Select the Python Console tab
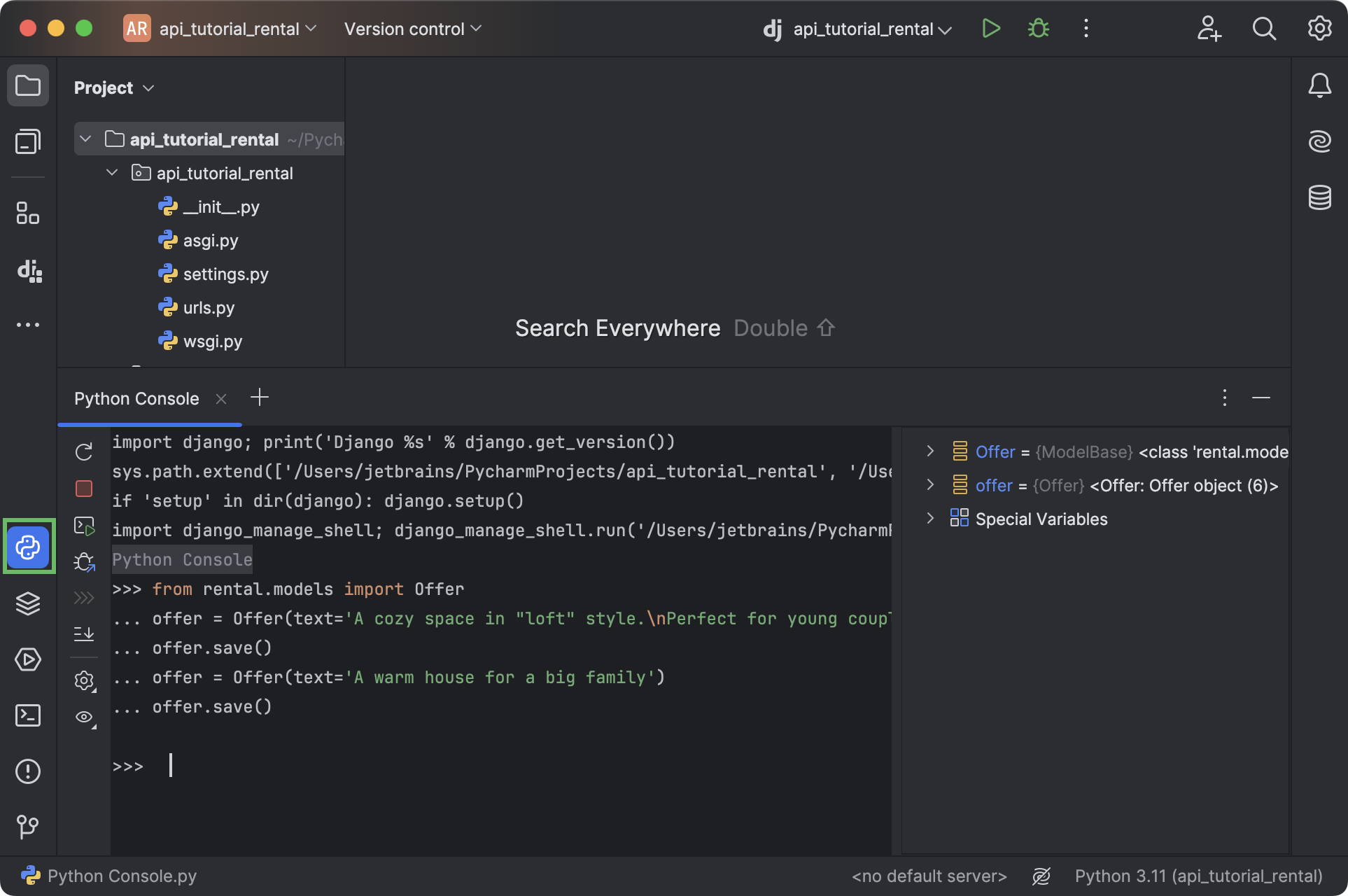Viewport: 1348px width, 896px height. [136, 398]
